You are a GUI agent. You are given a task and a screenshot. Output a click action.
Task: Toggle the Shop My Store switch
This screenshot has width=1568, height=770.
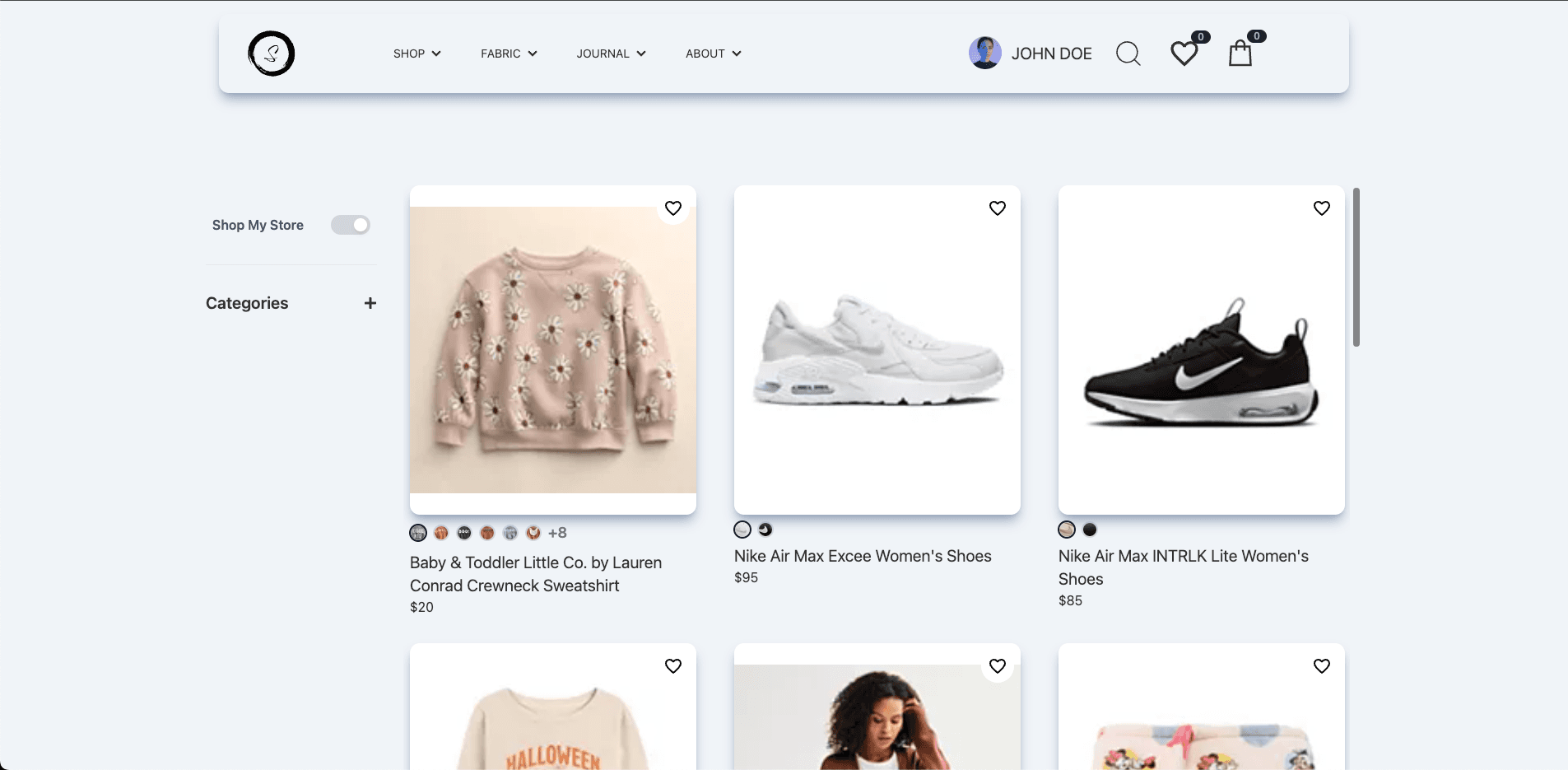(351, 224)
